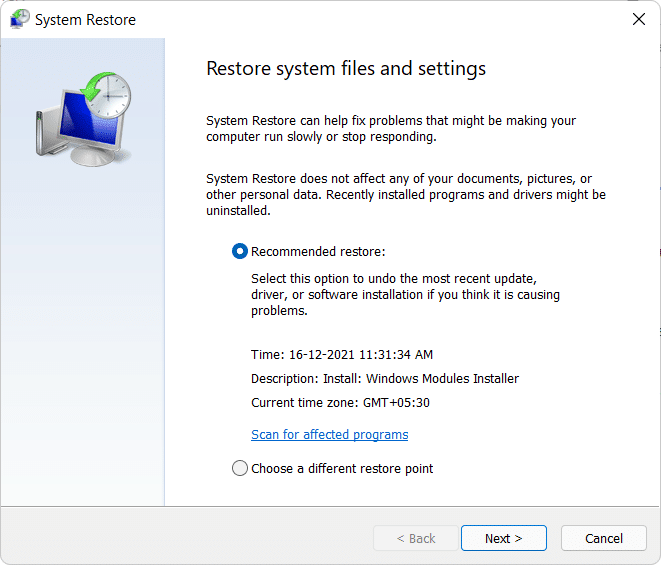Click the Description: Install: Windows Modules Installer text
Viewport: 661px width, 565px height.
(x=385, y=378)
